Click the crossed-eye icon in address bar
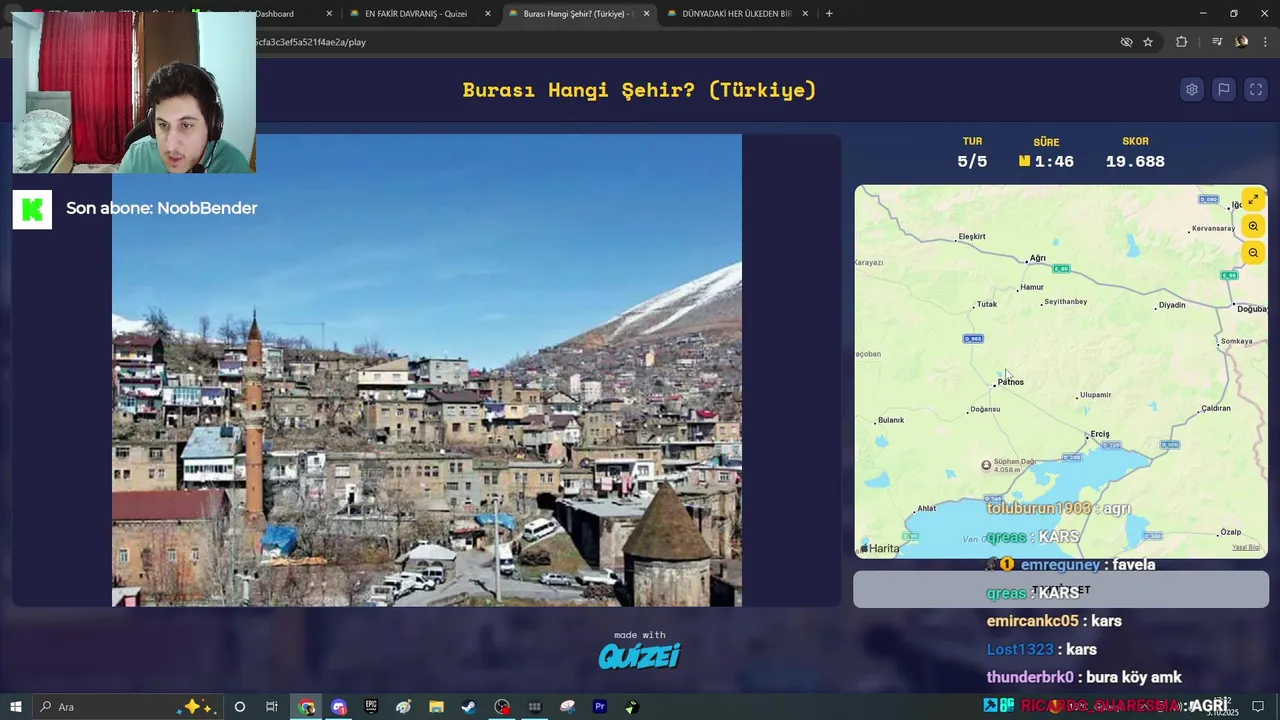The width and height of the screenshot is (1280, 720). click(x=1126, y=42)
